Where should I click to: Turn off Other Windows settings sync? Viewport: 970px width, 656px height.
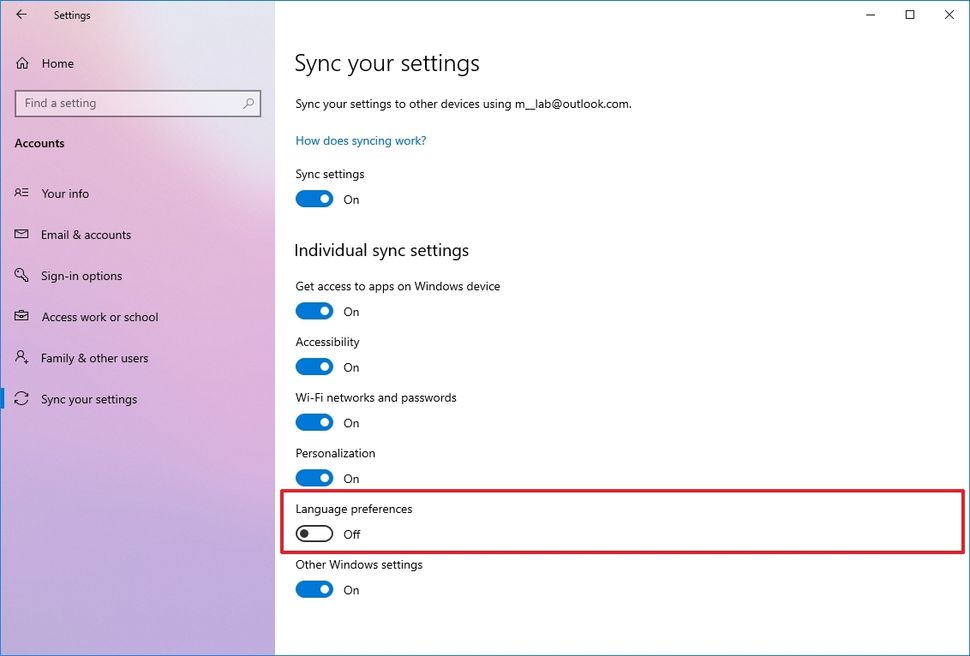click(x=314, y=589)
